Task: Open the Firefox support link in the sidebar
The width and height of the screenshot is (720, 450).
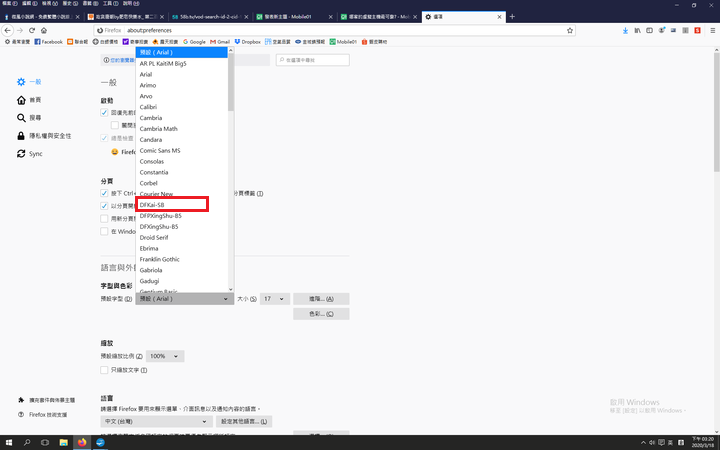Action: [43, 415]
